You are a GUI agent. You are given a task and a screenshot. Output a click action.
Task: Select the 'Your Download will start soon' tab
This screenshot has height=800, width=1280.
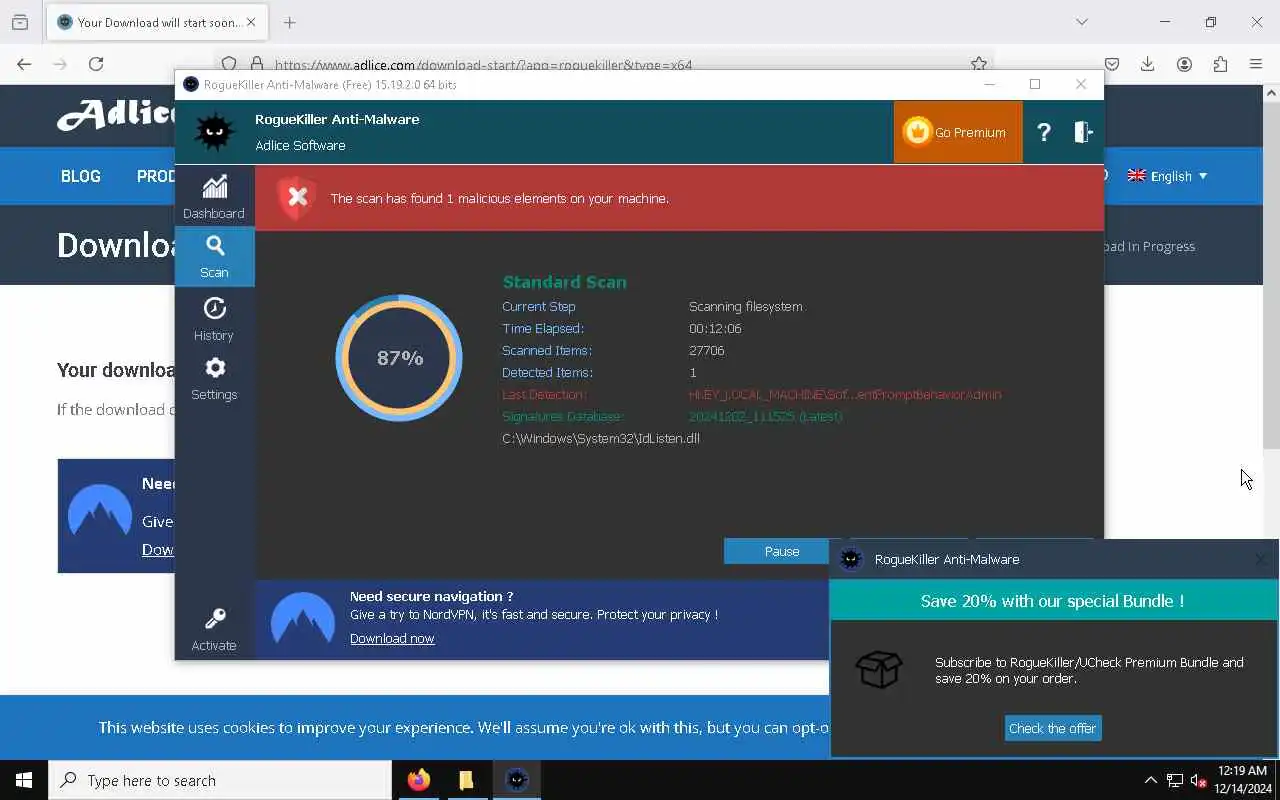(x=158, y=22)
